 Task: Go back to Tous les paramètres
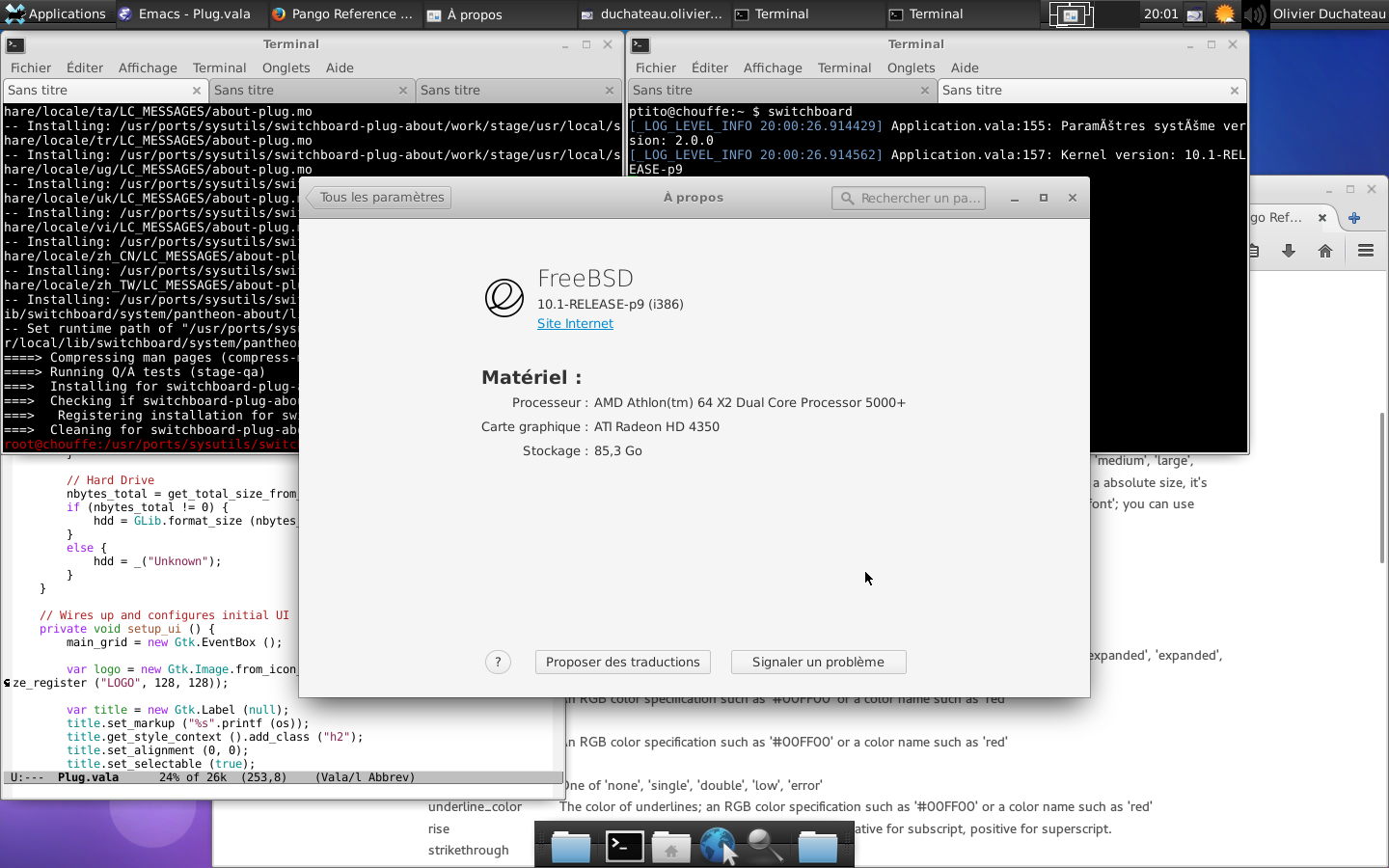380,198
